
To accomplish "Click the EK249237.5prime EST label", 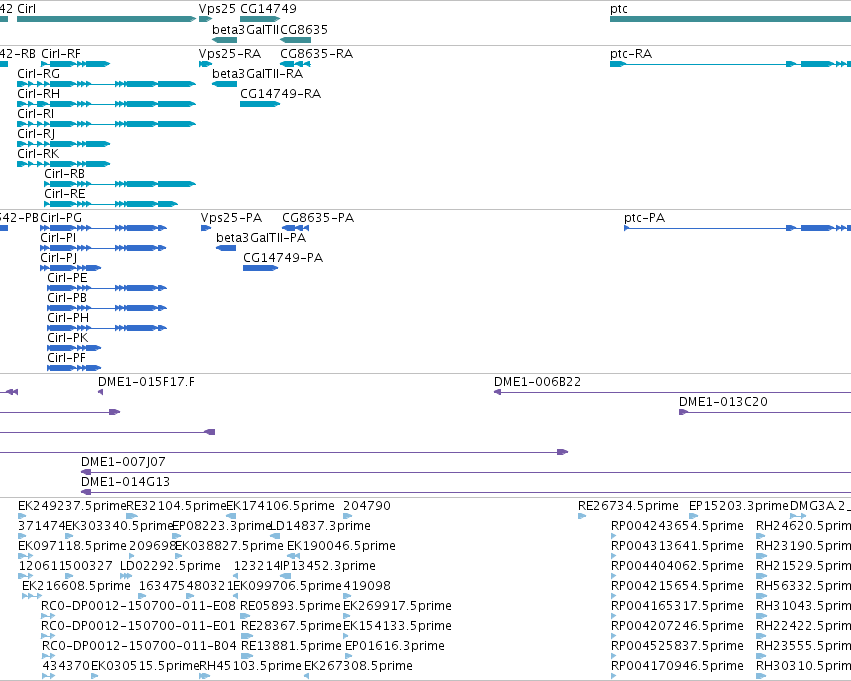I will coord(72,506).
